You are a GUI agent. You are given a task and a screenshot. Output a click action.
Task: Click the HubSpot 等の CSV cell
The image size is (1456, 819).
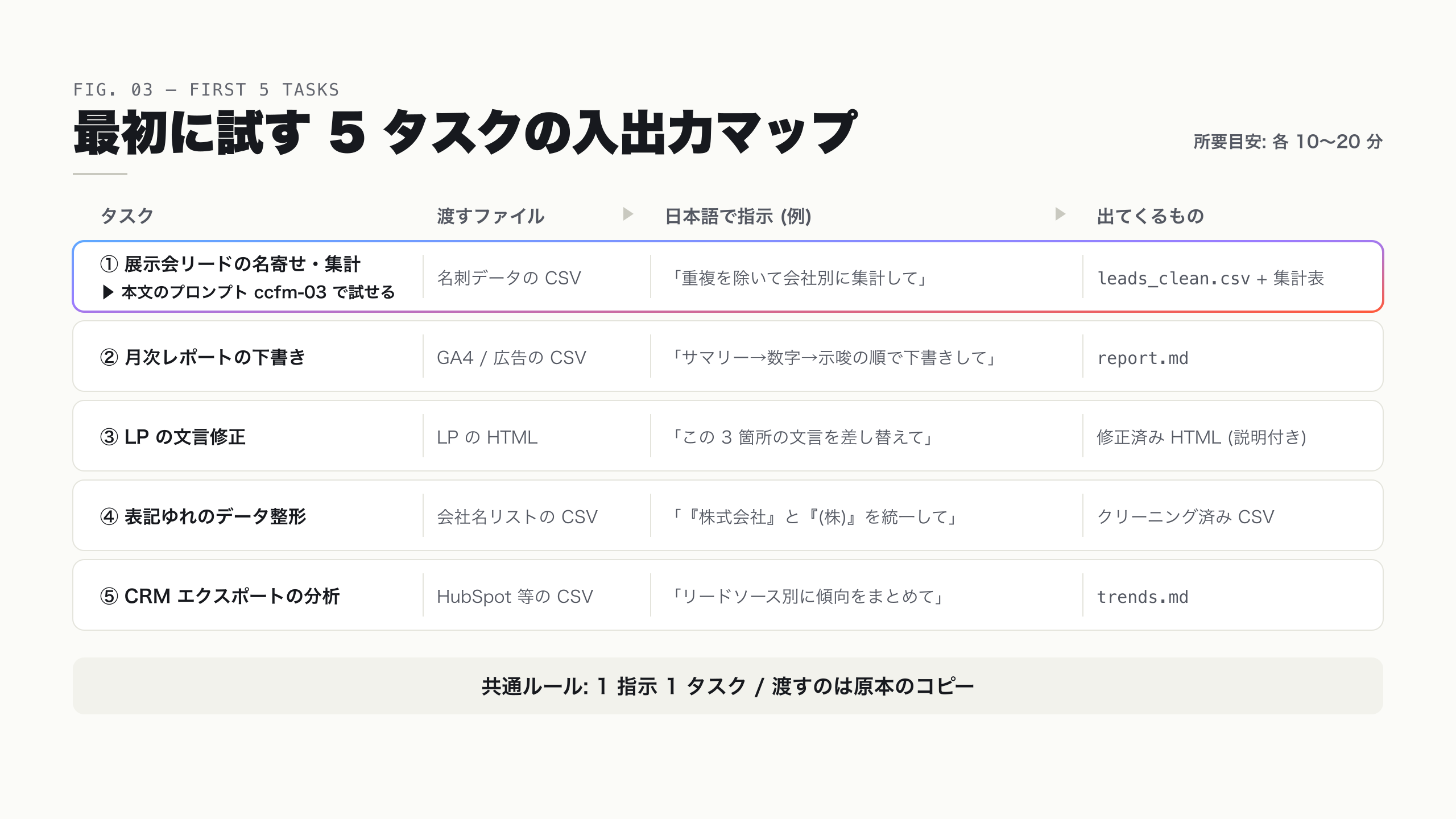(515, 597)
